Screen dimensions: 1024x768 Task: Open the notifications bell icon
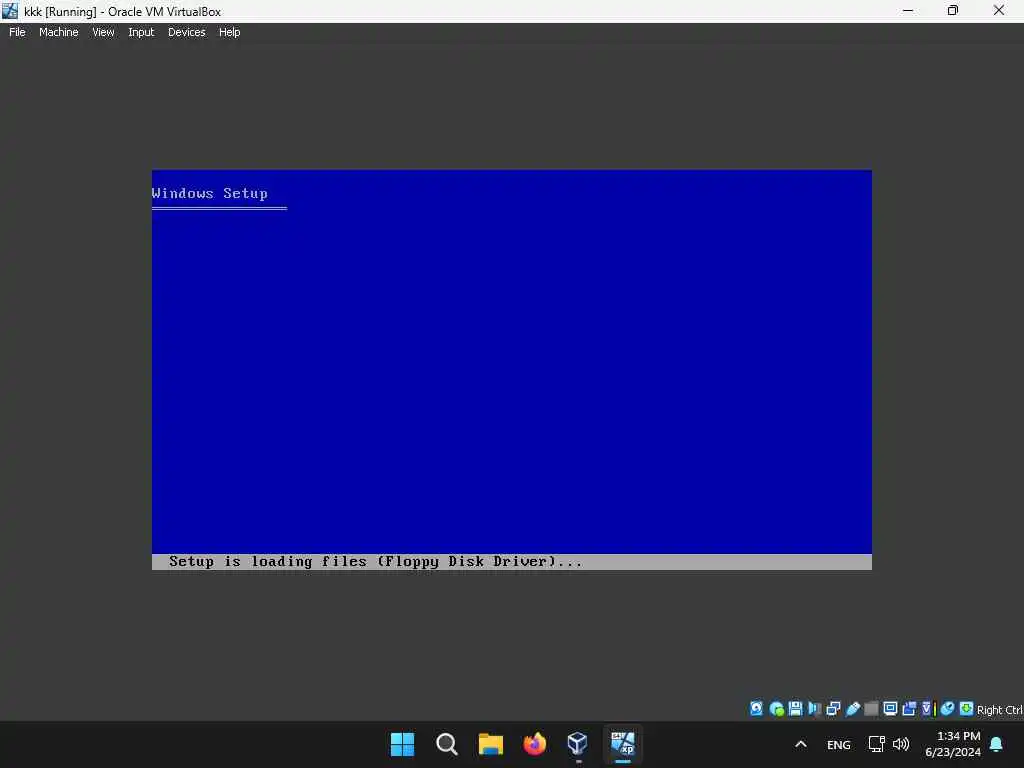(x=997, y=744)
